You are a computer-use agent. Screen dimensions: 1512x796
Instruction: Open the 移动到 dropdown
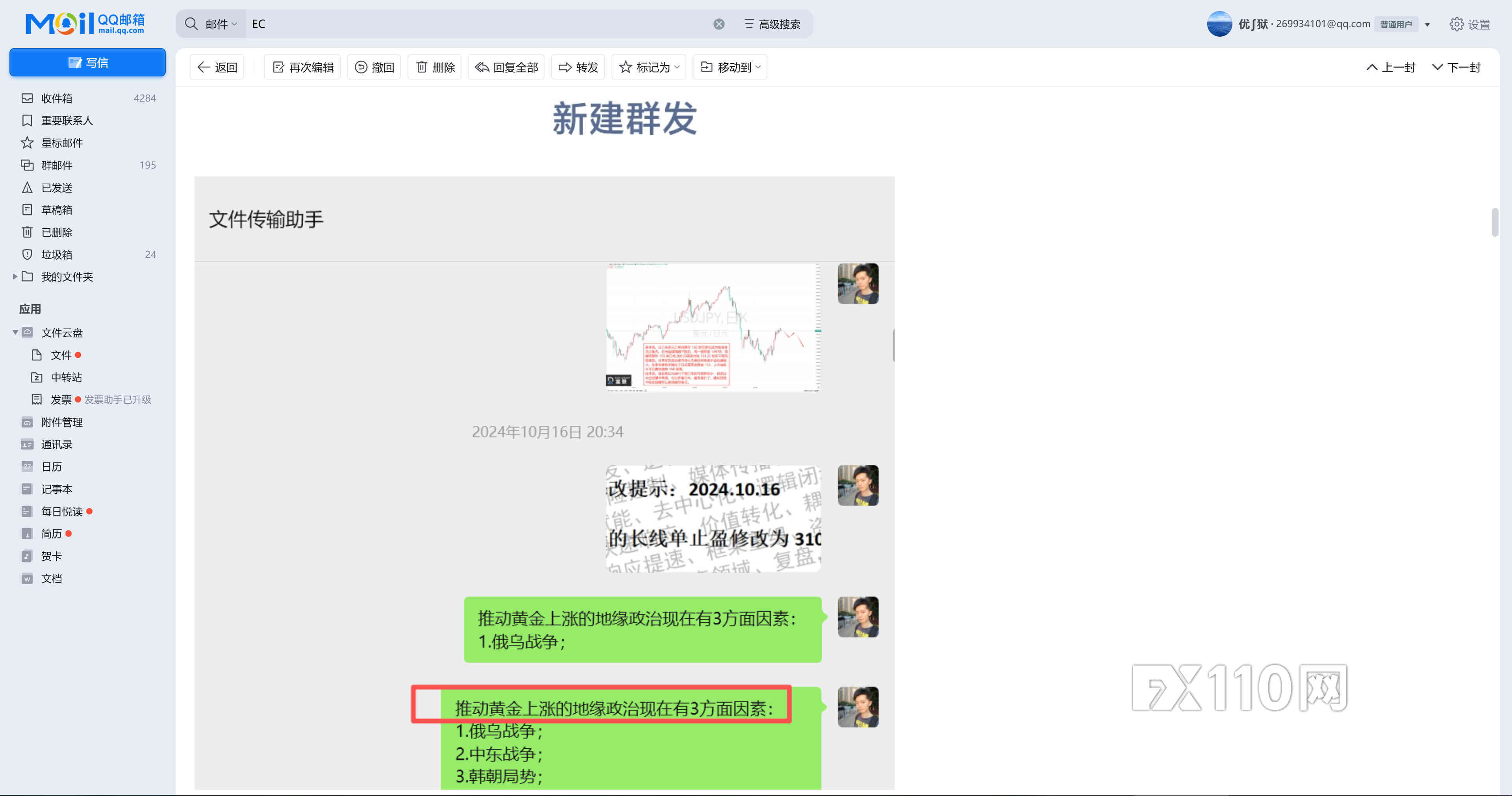730,67
